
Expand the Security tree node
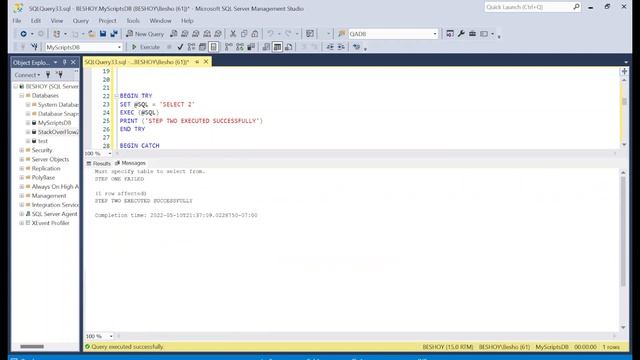click(x=22, y=150)
